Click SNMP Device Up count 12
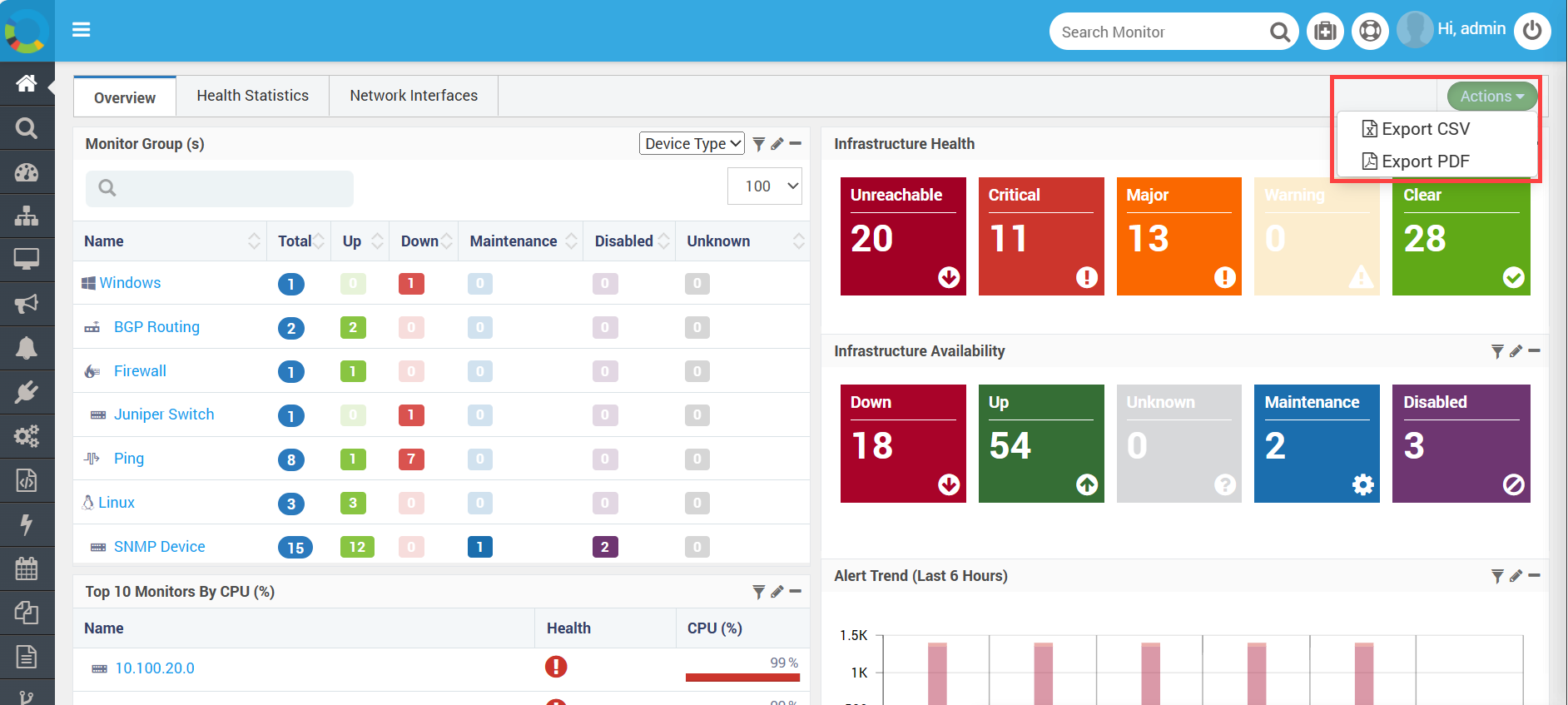Screen dimensions: 1568x705 click(357, 547)
